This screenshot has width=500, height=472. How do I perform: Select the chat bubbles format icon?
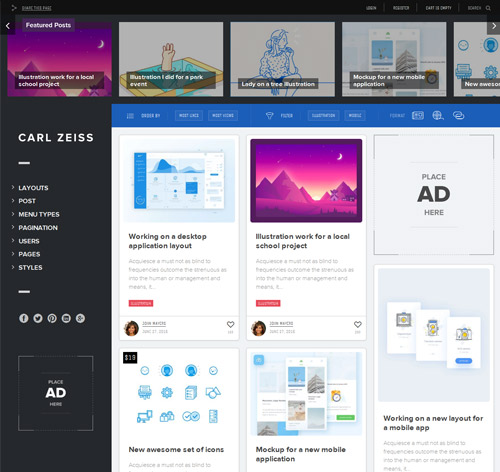458,115
